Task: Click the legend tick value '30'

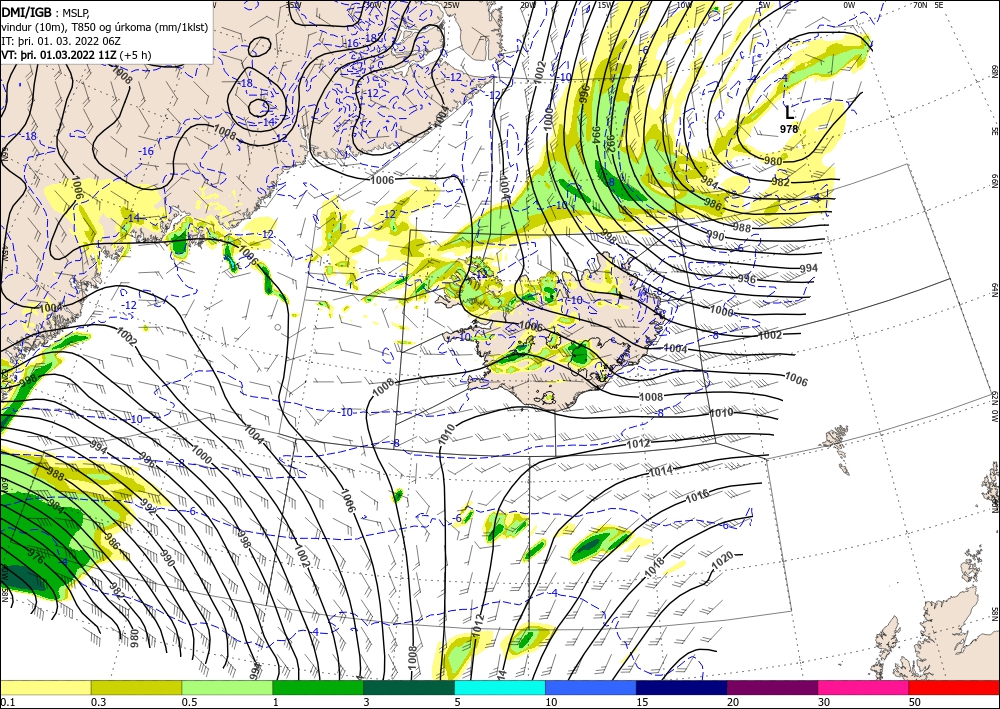Action: click(x=823, y=702)
